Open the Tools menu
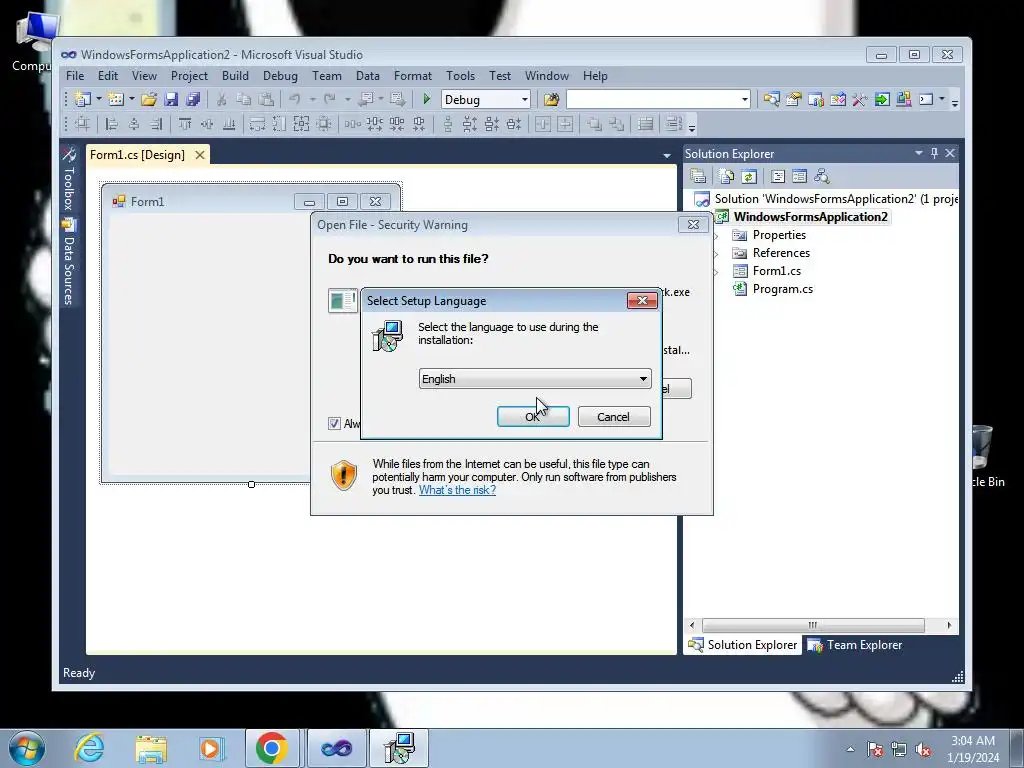Image resolution: width=1024 pixels, height=768 pixels. coord(460,76)
